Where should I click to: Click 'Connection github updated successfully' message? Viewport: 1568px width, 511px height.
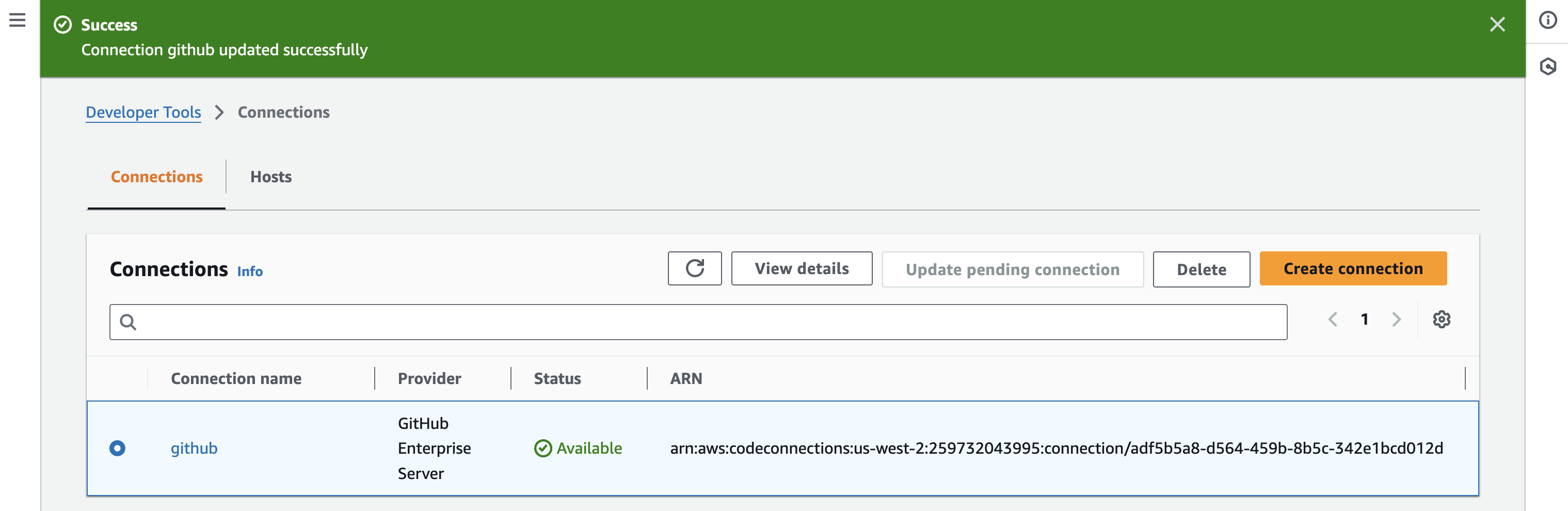coord(225,50)
